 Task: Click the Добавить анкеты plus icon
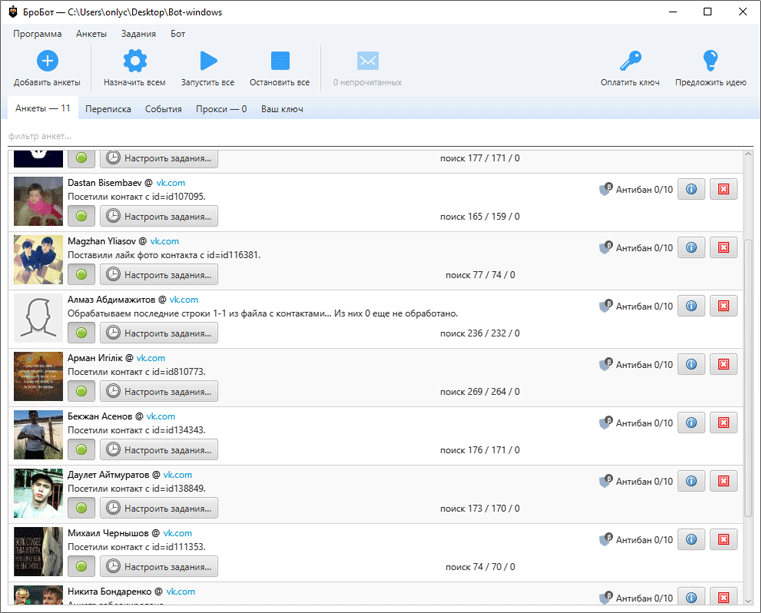[47, 61]
